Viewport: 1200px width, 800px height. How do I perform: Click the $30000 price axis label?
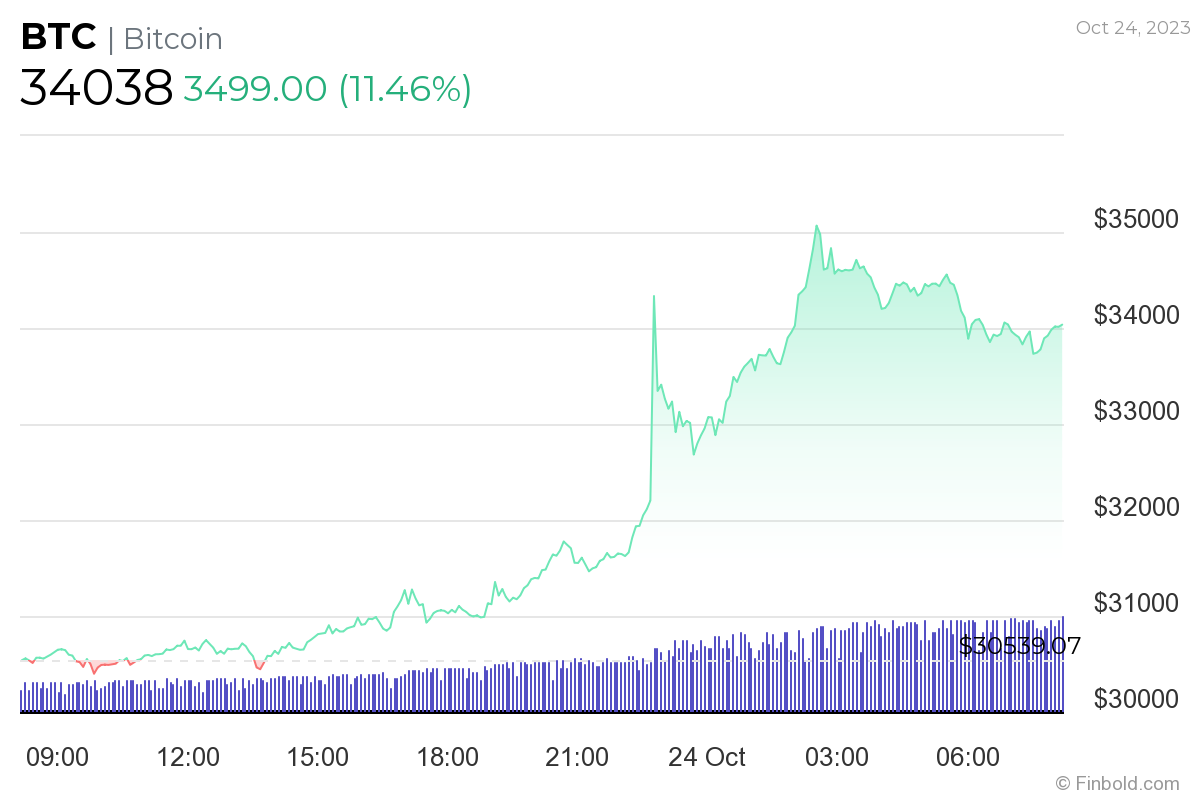1135,698
